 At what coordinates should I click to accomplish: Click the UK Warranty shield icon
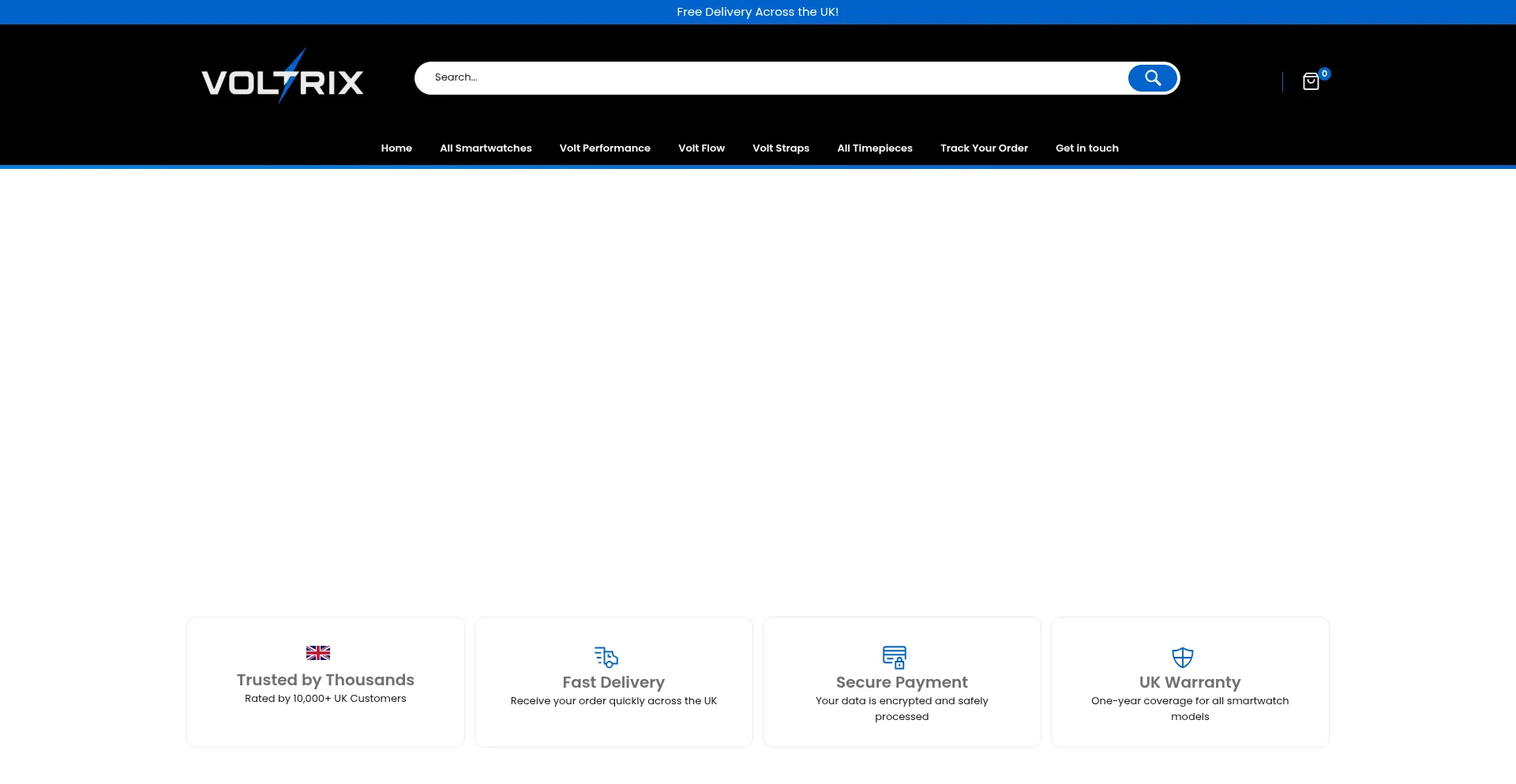click(1183, 657)
